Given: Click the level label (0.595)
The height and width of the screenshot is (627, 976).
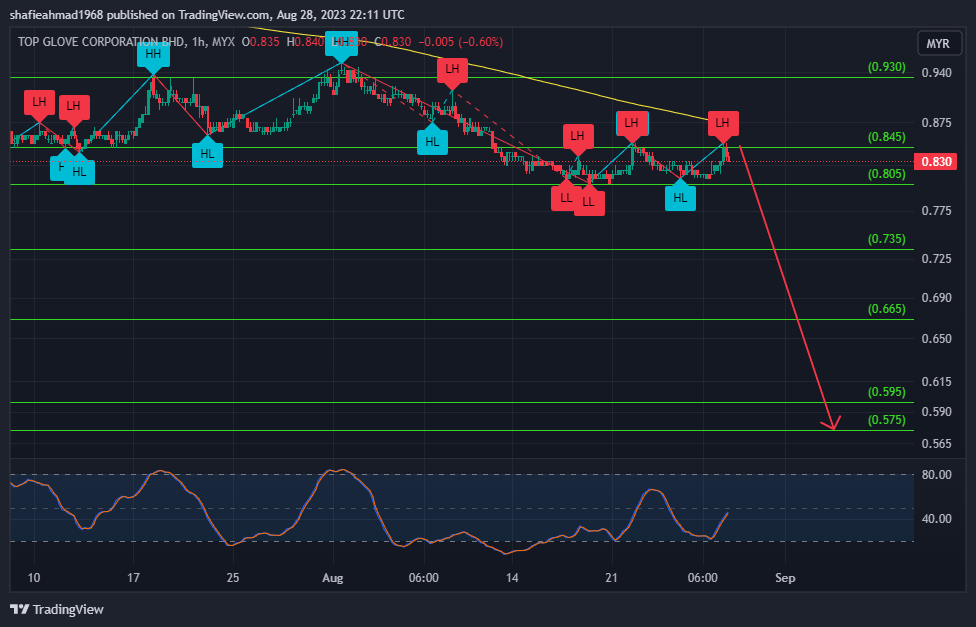Looking at the screenshot, I should [x=886, y=392].
